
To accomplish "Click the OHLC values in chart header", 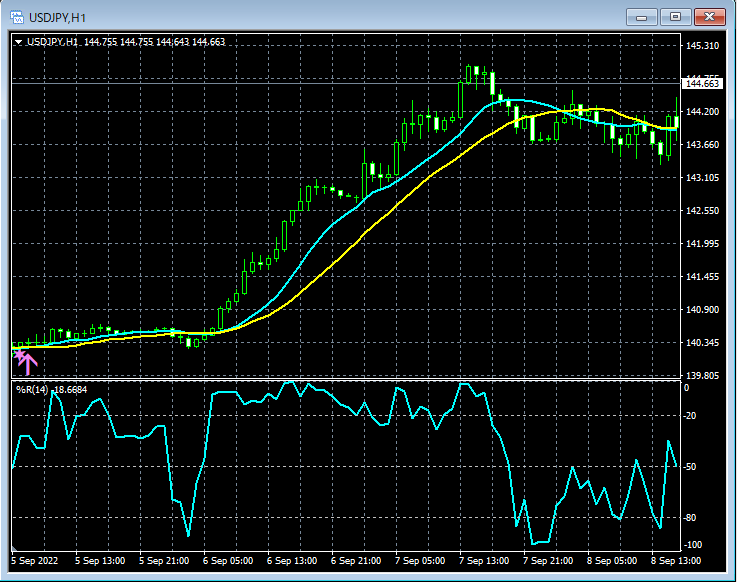I will click(x=155, y=42).
